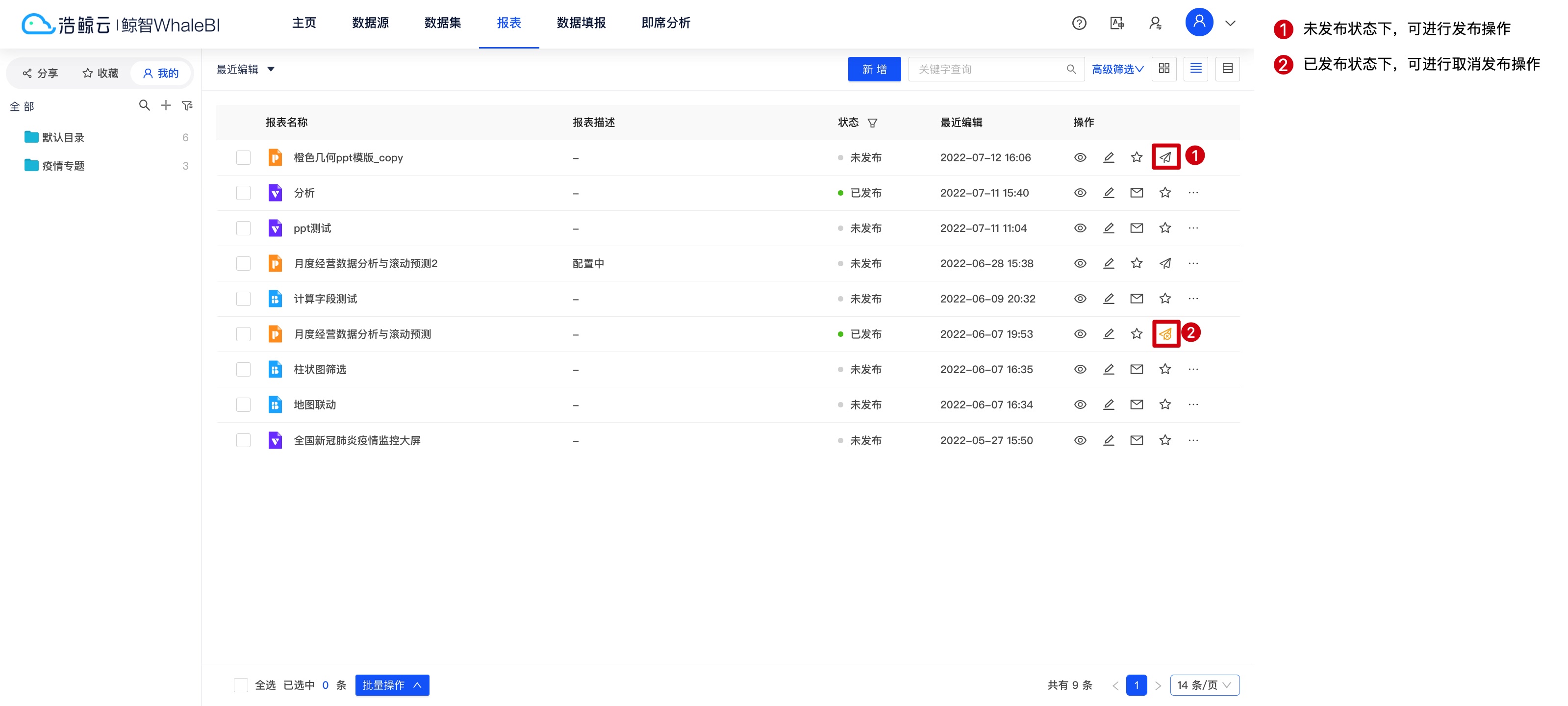
Task: Check the box for 橙色几何ppt模版_copy
Action: pos(244,158)
